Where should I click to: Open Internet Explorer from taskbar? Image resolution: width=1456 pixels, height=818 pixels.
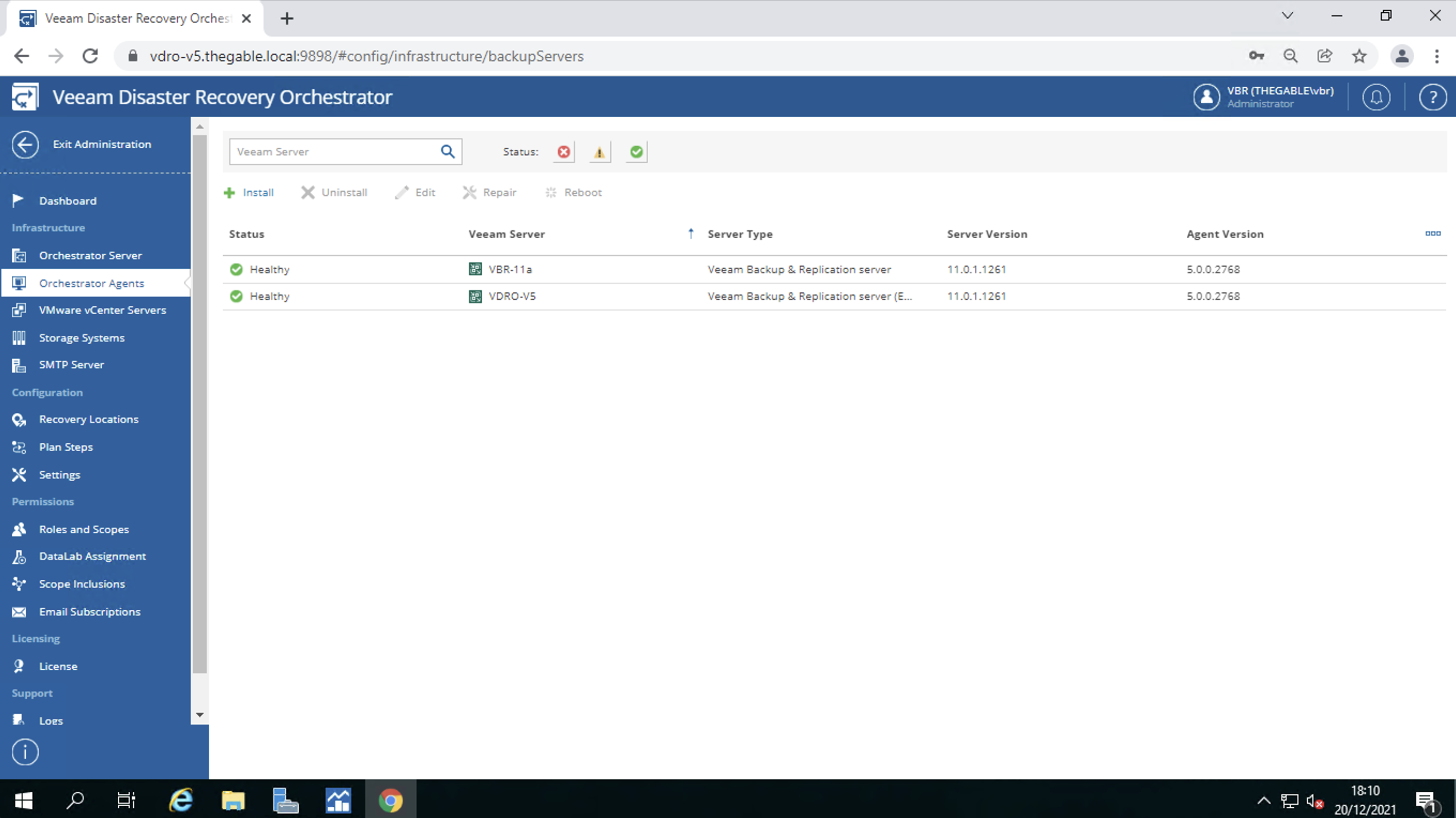tap(181, 800)
